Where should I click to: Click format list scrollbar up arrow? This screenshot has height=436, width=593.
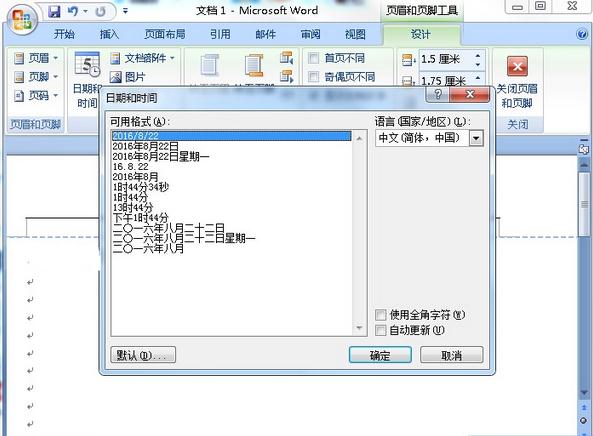[359, 138]
